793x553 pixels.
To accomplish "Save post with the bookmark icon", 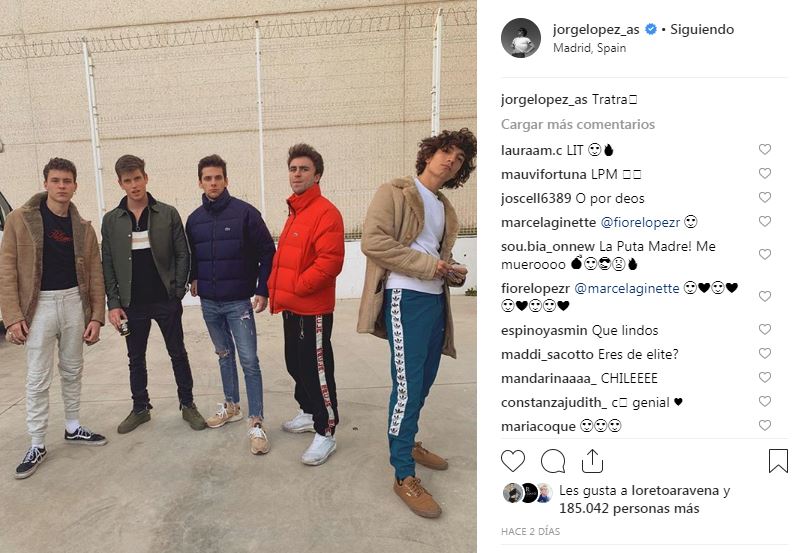I will point(778,461).
